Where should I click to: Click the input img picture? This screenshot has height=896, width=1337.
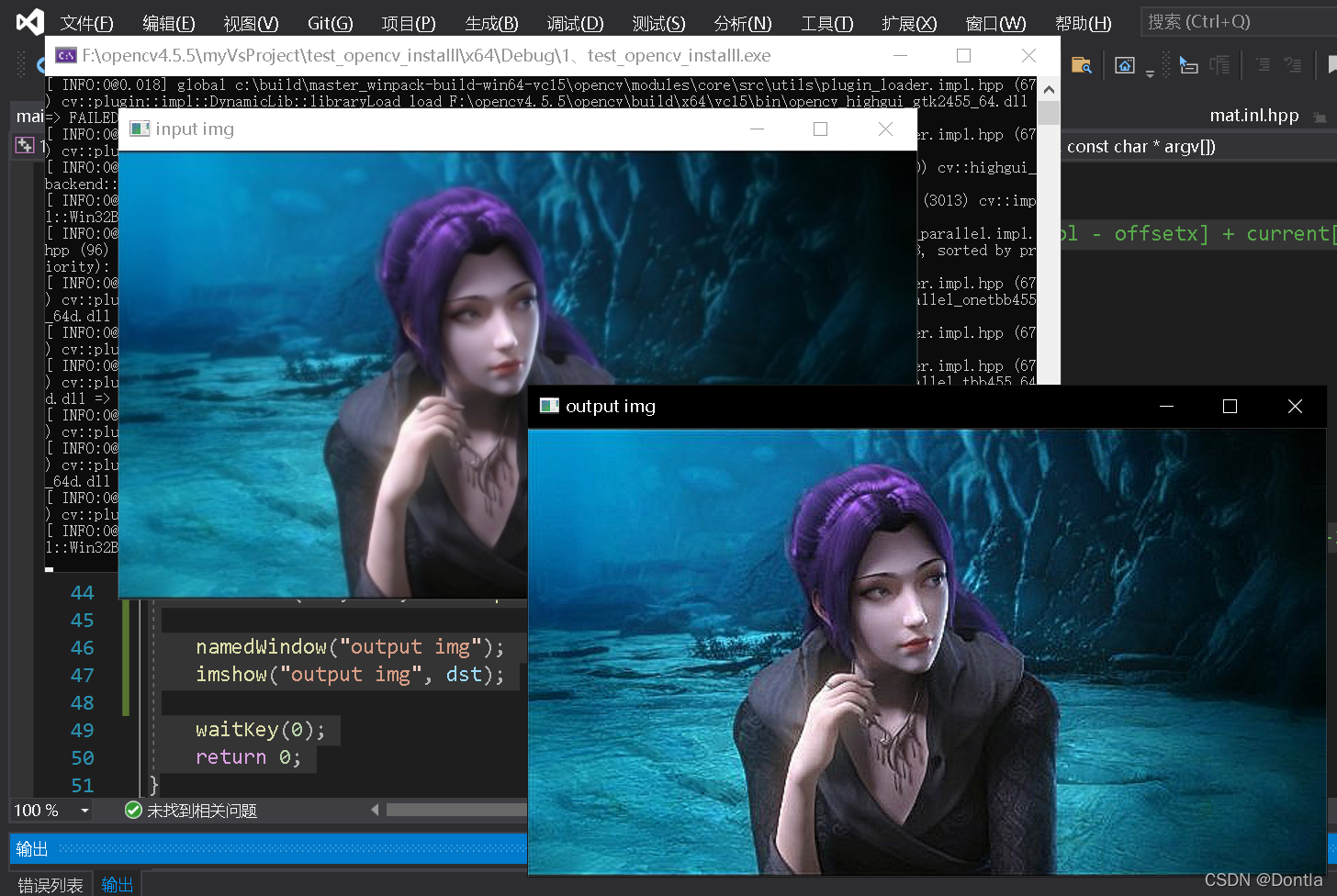click(517, 374)
